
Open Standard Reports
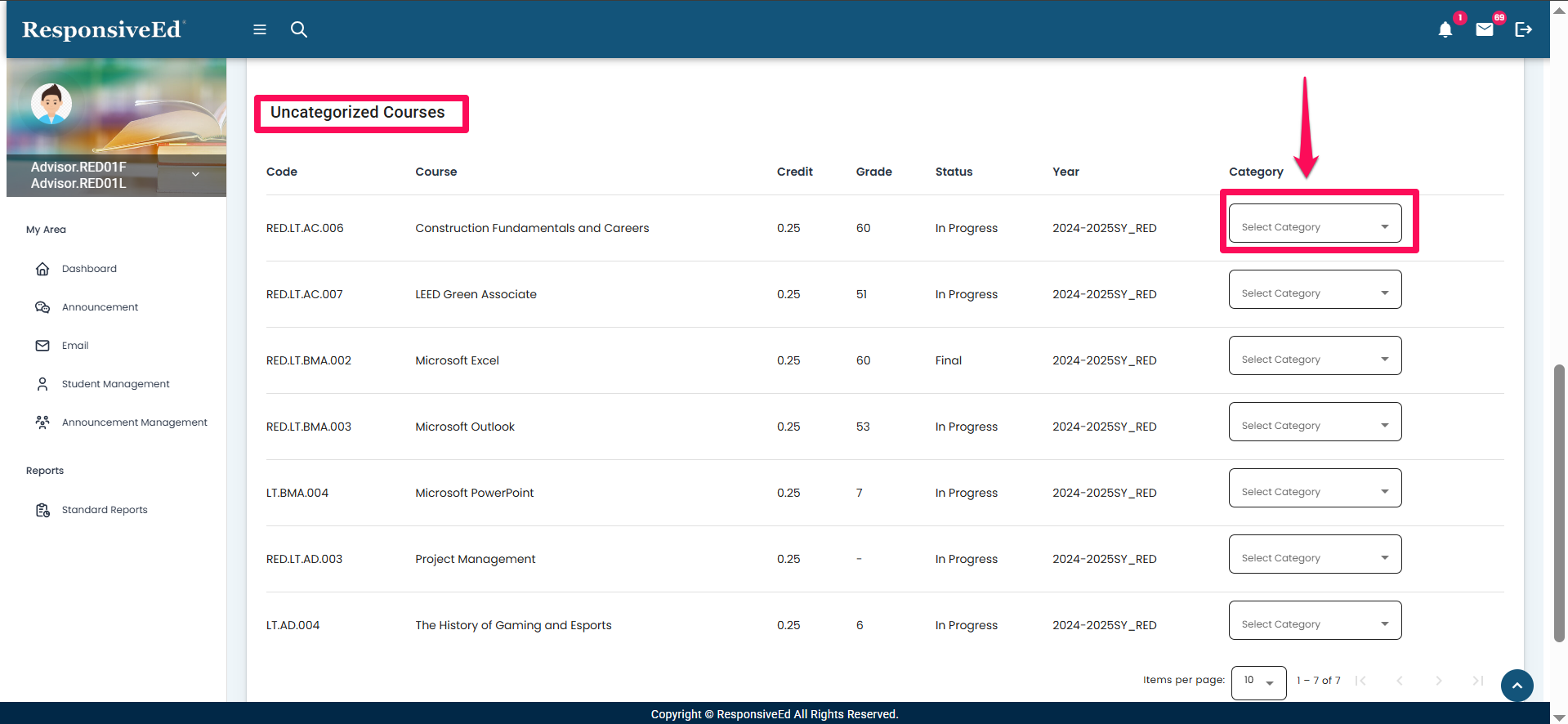[x=105, y=510]
